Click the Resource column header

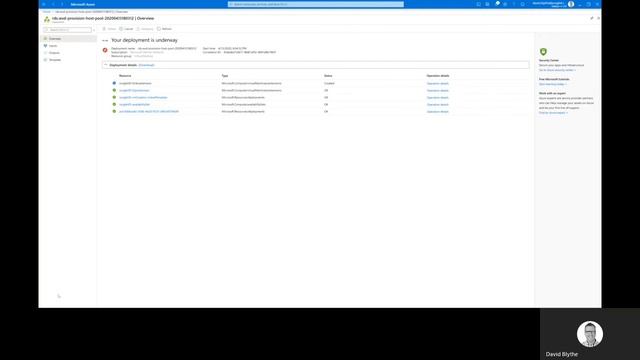pyautogui.click(x=125, y=76)
